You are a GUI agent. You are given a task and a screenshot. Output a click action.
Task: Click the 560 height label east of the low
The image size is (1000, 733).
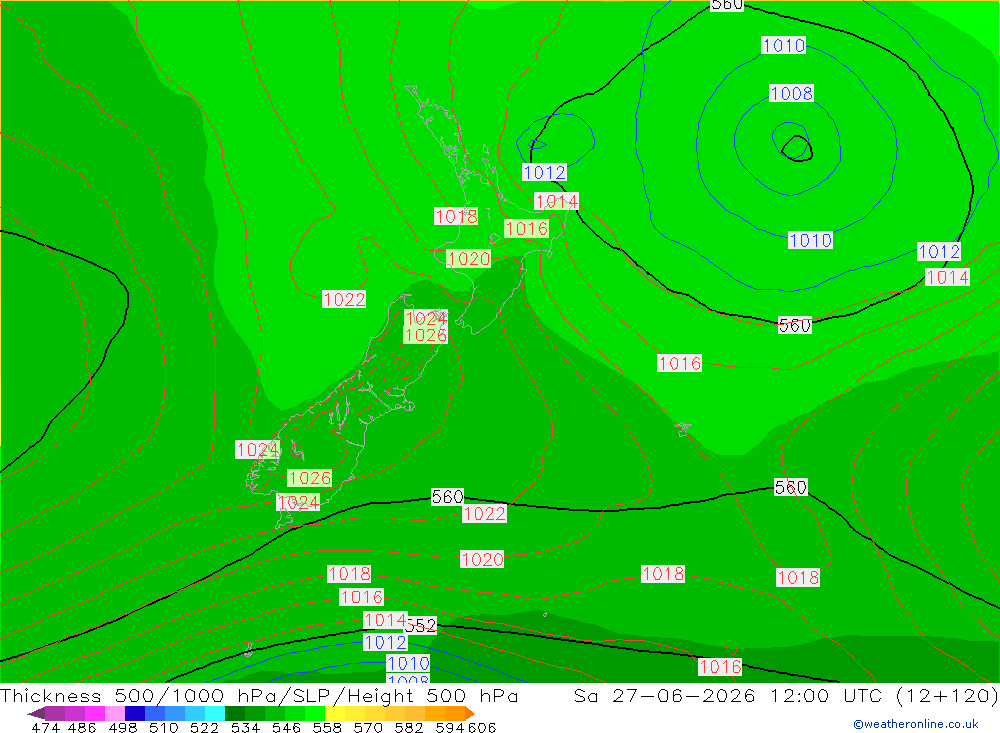point(795,325)
